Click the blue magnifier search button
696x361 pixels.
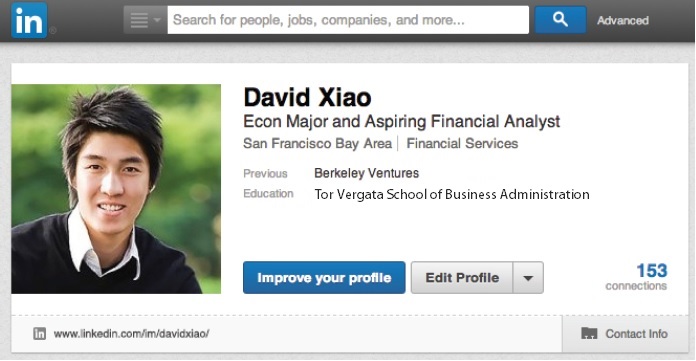[560, 20]
